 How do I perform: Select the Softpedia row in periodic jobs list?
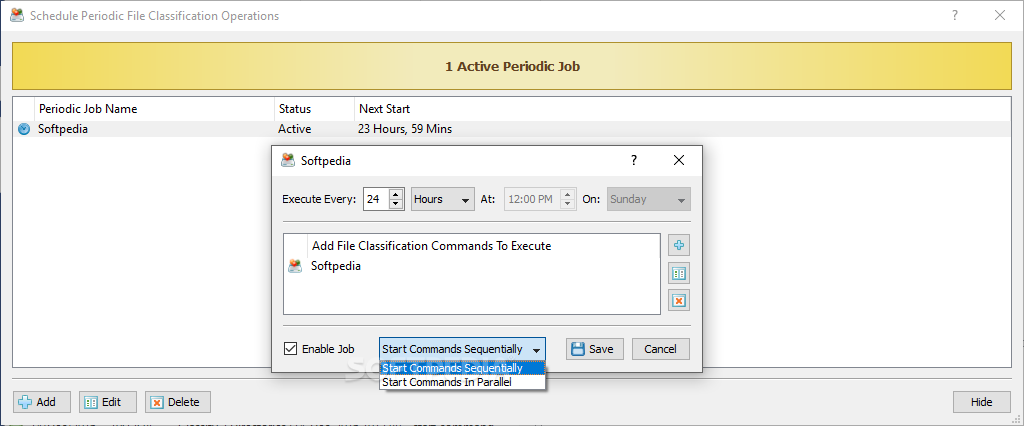(512, 129)
